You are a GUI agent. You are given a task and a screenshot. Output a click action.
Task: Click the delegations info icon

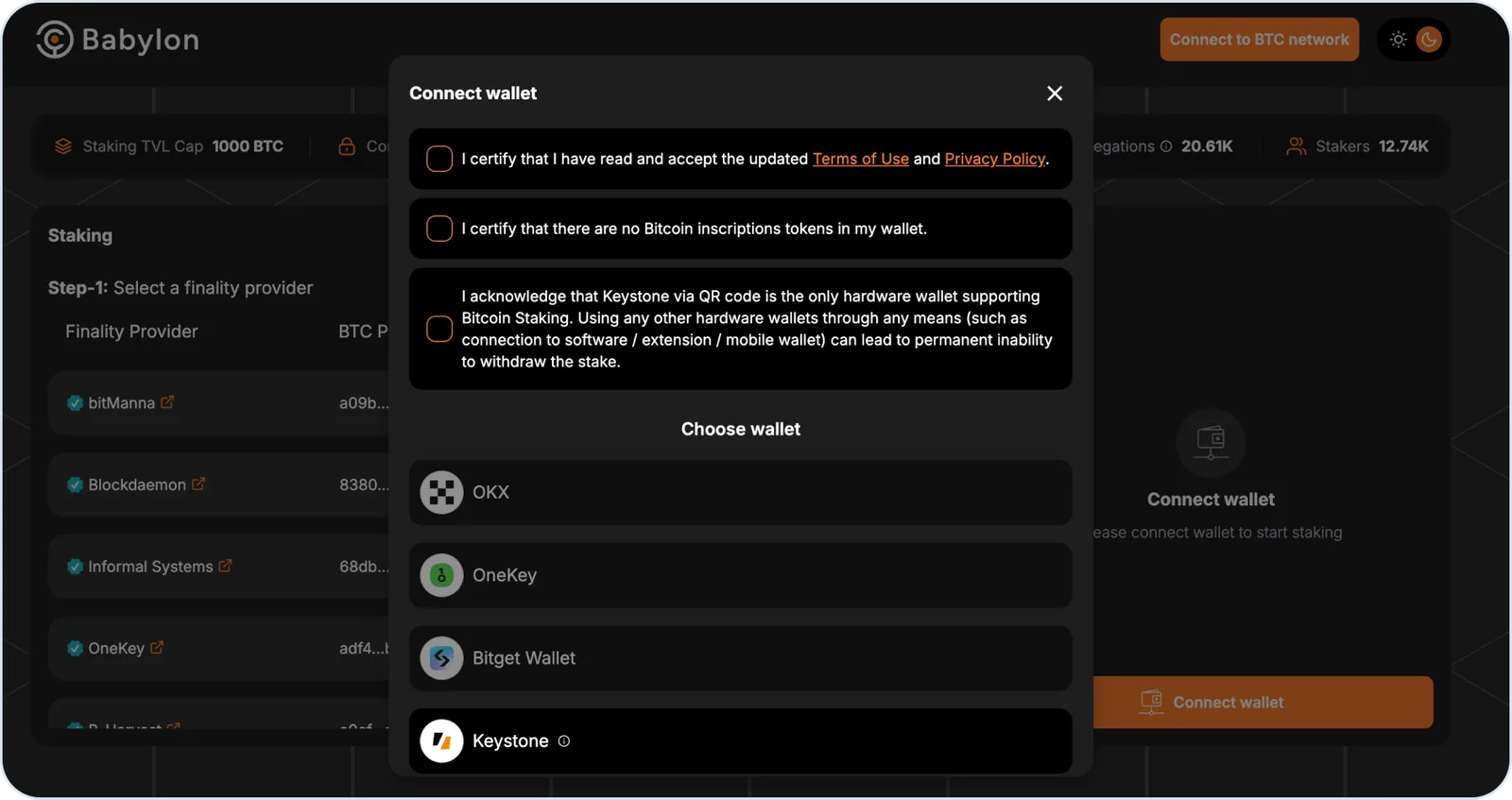pos(1166,146)
